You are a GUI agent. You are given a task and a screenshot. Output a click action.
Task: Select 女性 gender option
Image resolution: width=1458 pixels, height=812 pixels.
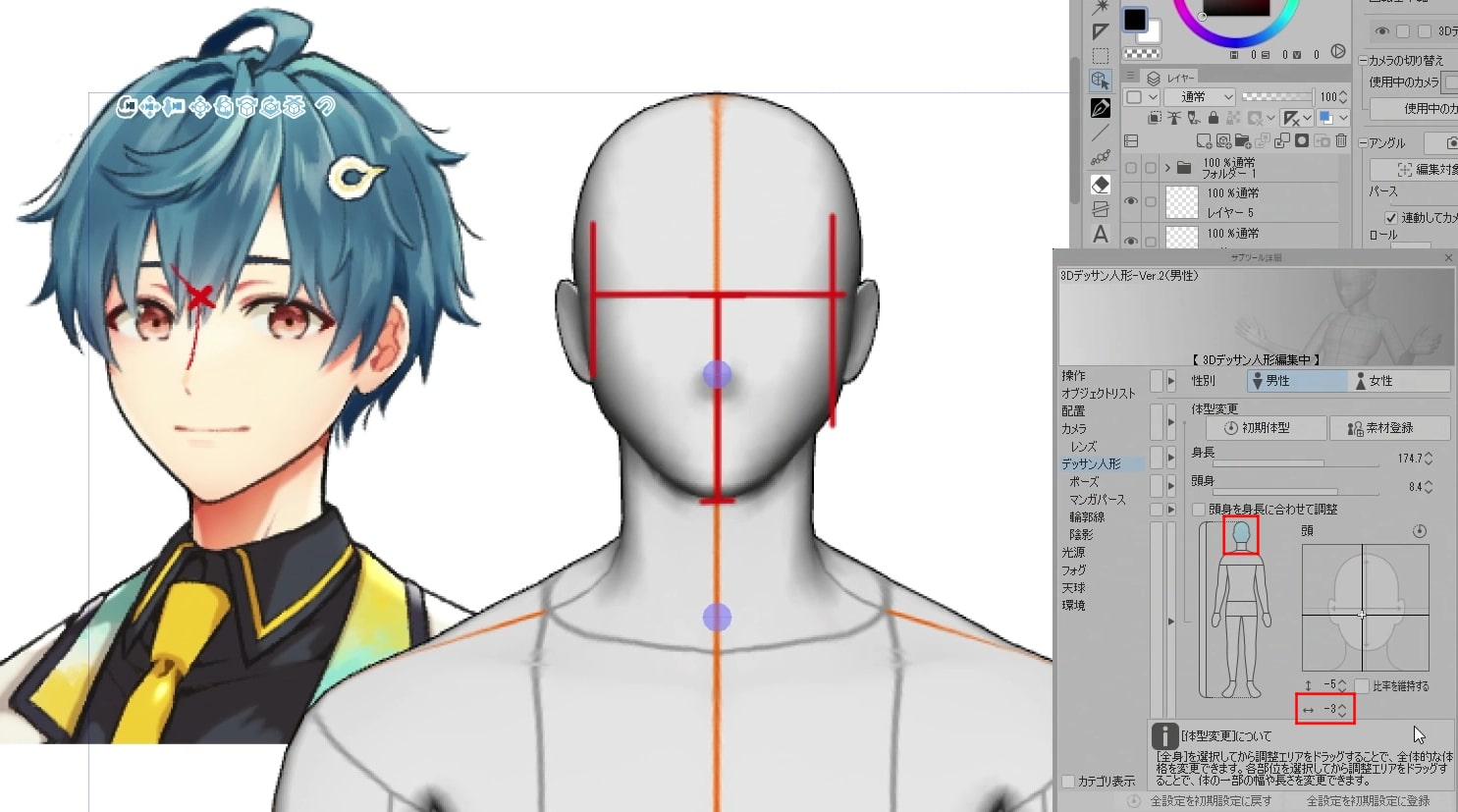coord(1400,381)
